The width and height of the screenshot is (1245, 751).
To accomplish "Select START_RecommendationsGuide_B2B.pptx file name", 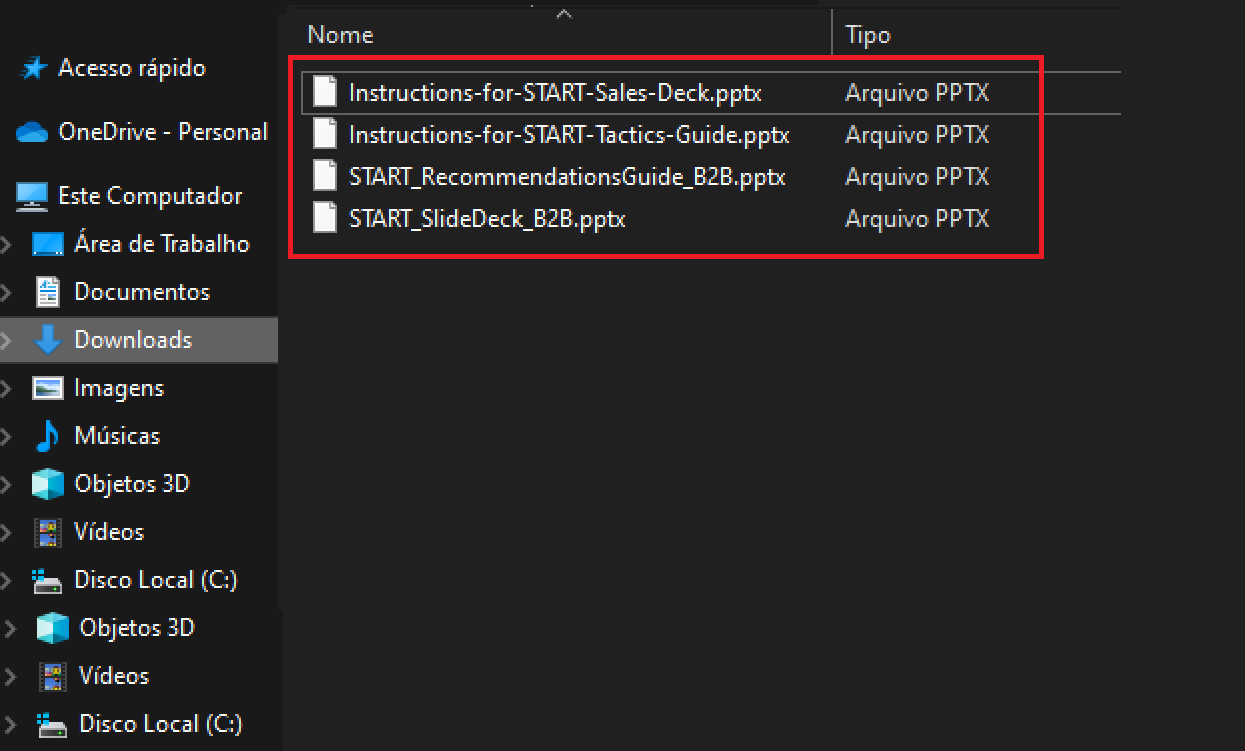I will point(567,177).
